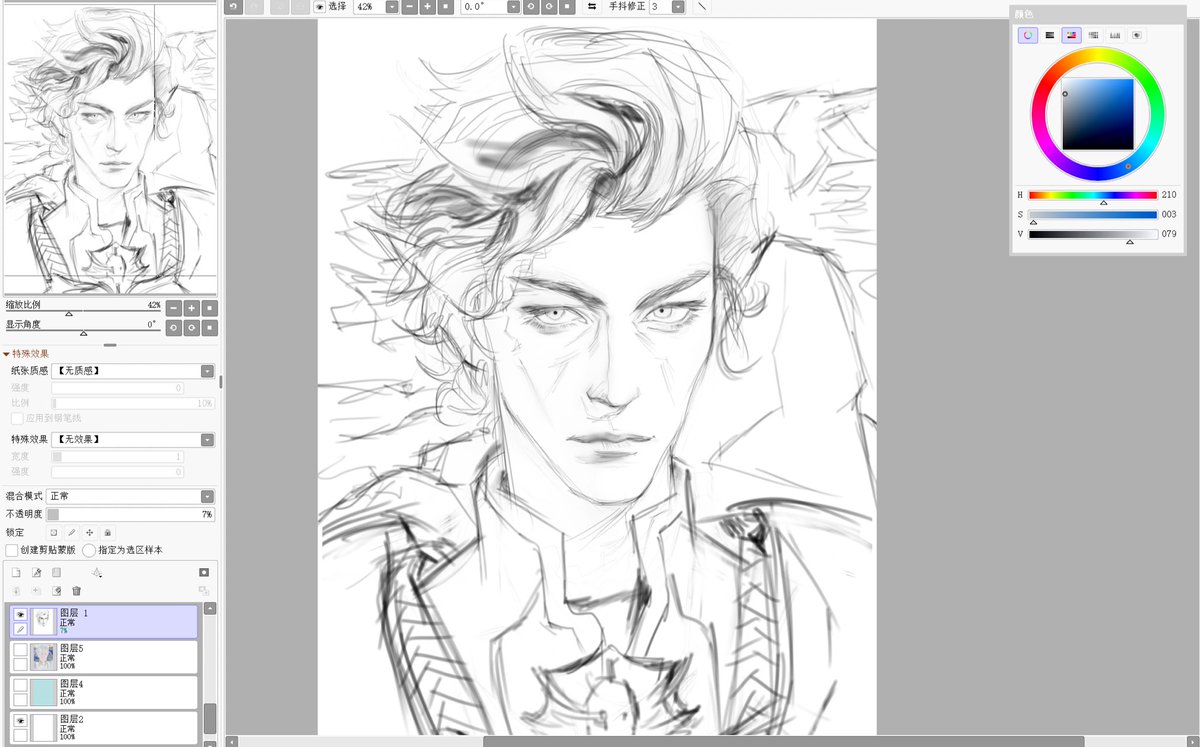Toggle the color wheel panel icon

(x=1028, y=35)
